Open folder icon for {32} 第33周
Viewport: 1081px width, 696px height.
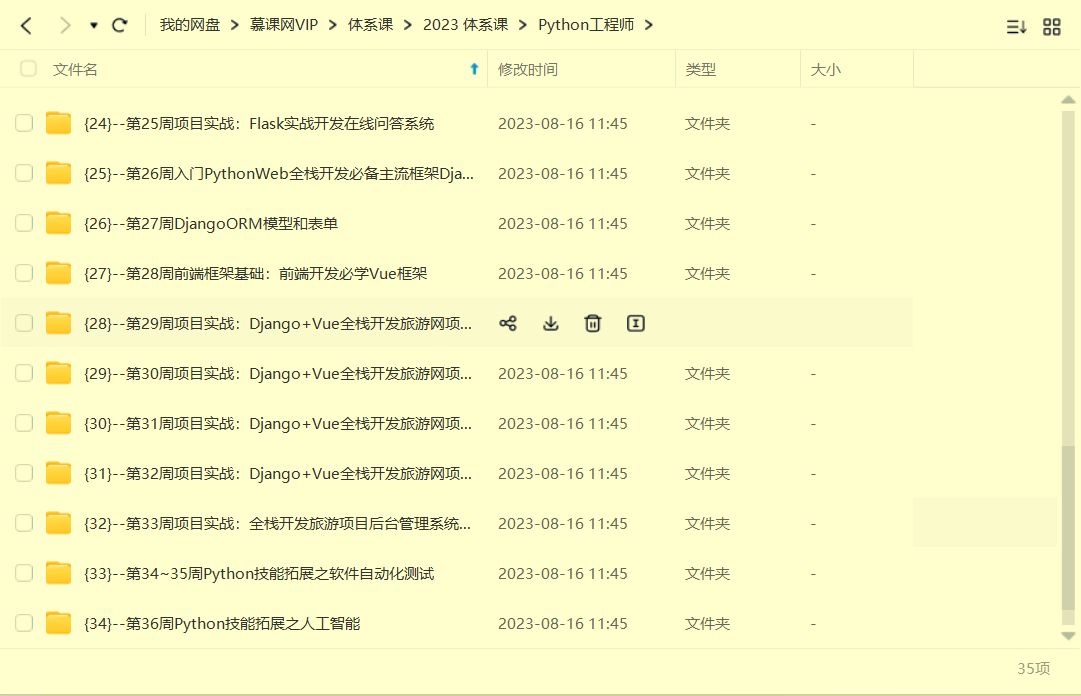[59, 523]
